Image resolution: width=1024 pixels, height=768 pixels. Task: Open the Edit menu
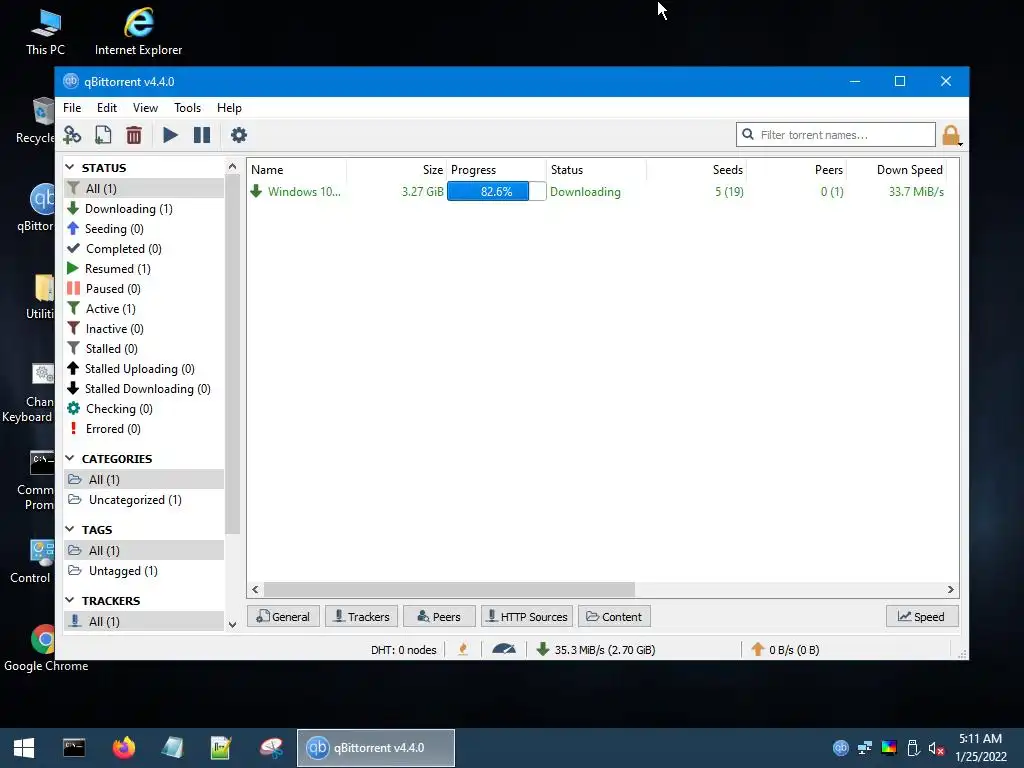106,108
